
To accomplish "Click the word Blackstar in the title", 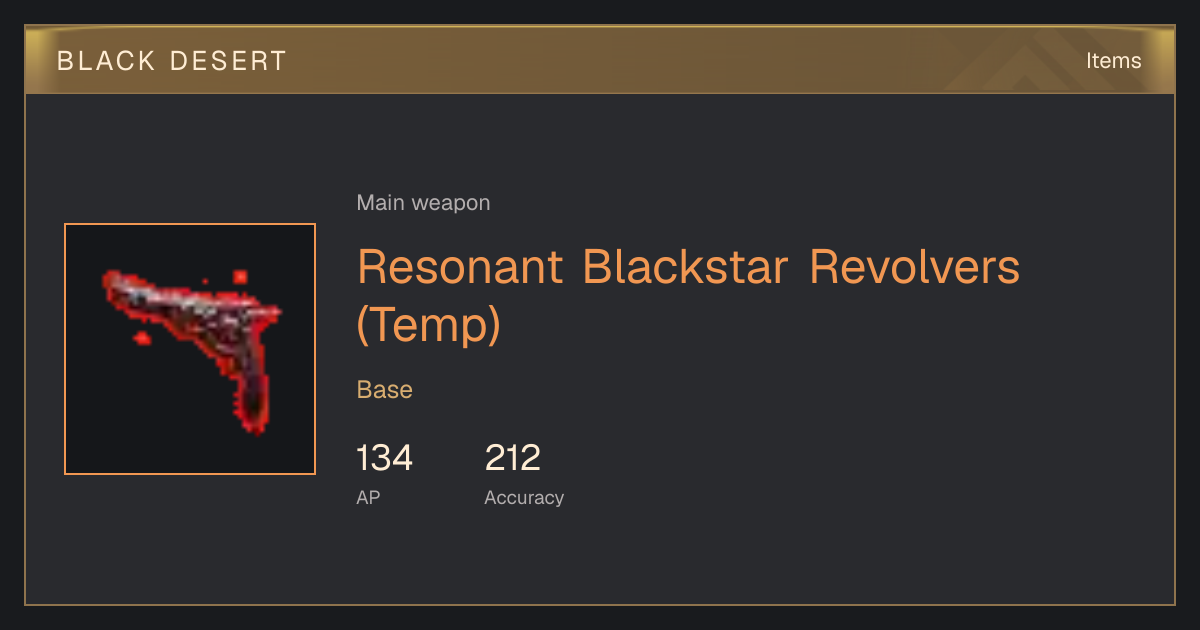I will (686, 267).
